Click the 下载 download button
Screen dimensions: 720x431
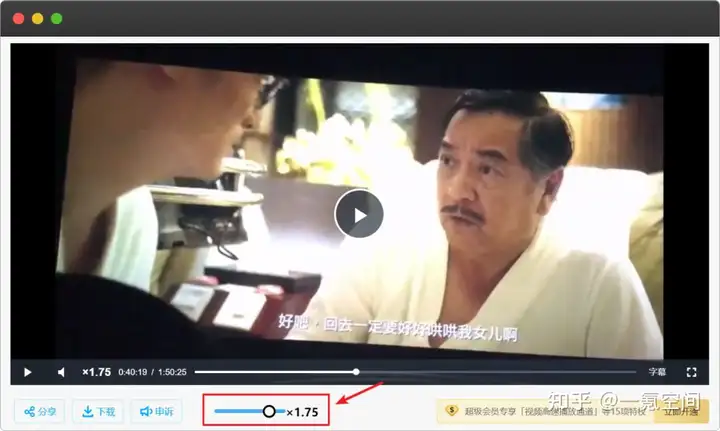[x=98, y=411]
